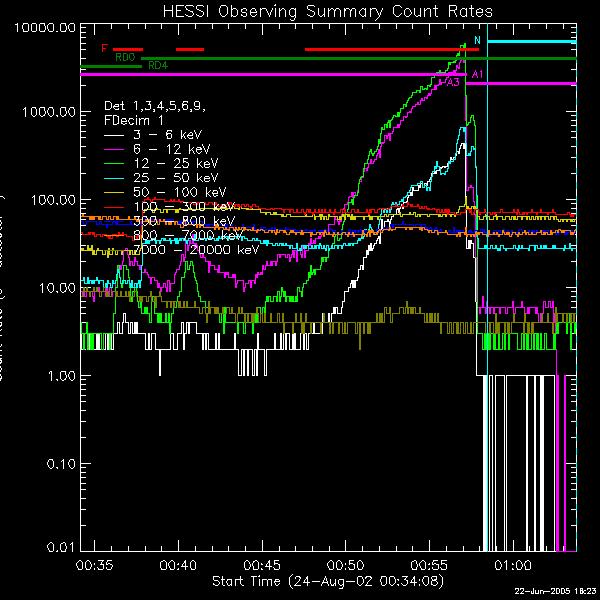Click the green RD4 flag label
Viewport: 600px width, 600px height.
158,66
